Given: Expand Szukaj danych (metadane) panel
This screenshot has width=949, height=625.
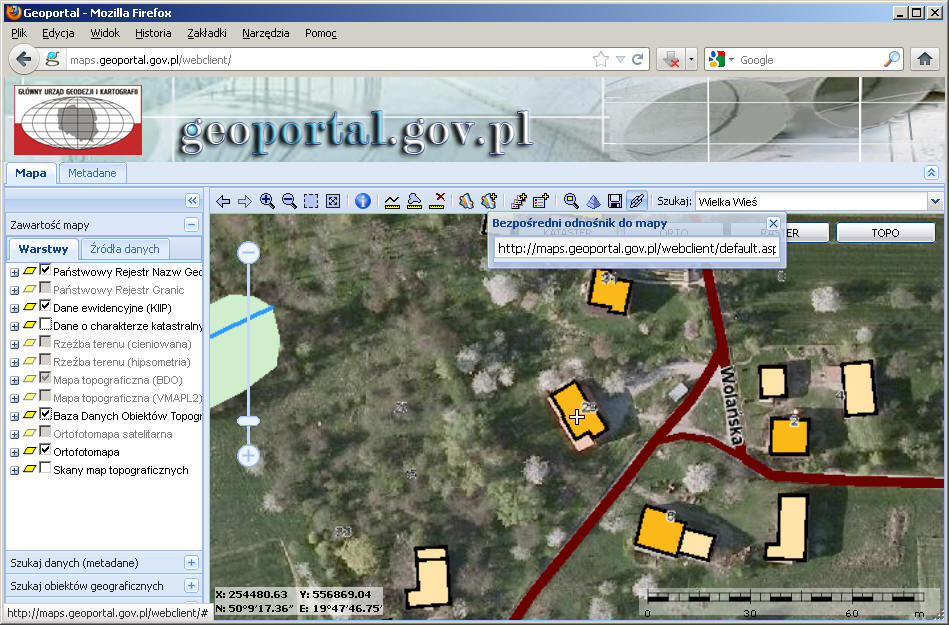Looking at the screenshot, I should click(x=191, y=563).
